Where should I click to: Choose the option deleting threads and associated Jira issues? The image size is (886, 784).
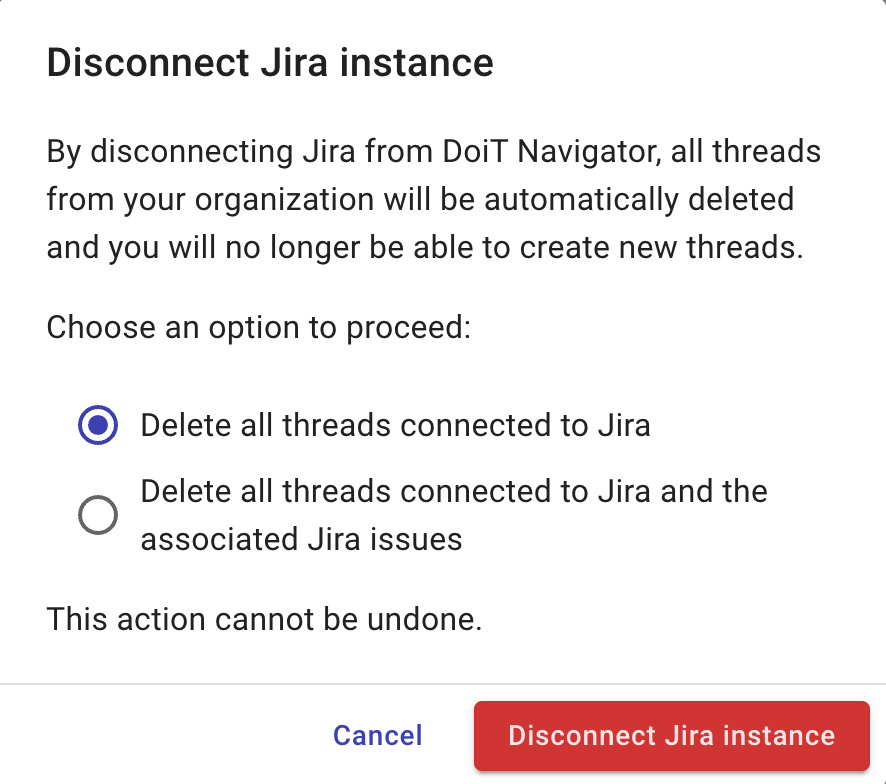[x=97, y=515]
